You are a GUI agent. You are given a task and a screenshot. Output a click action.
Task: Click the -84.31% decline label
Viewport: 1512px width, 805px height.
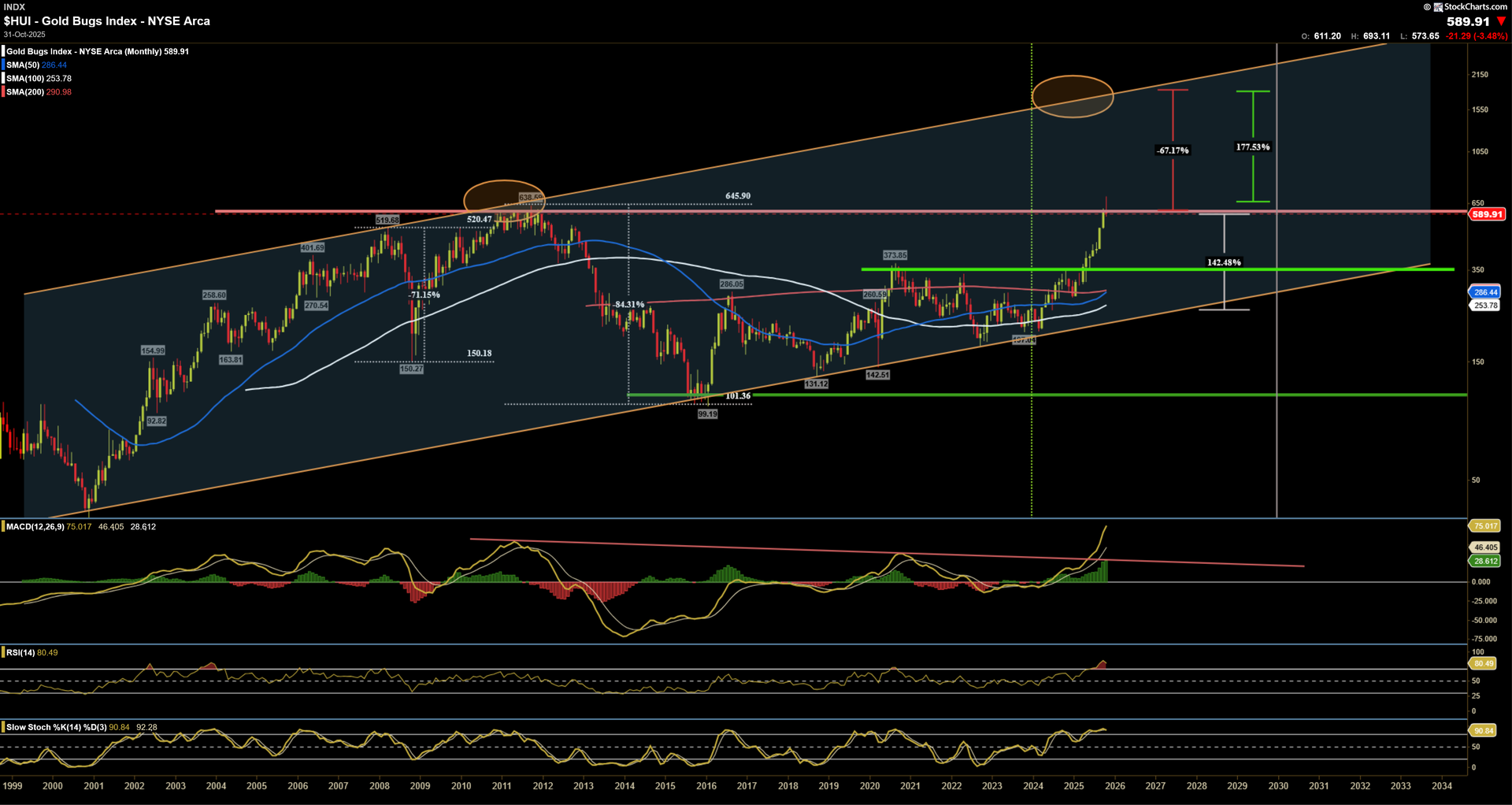[628, 305]
